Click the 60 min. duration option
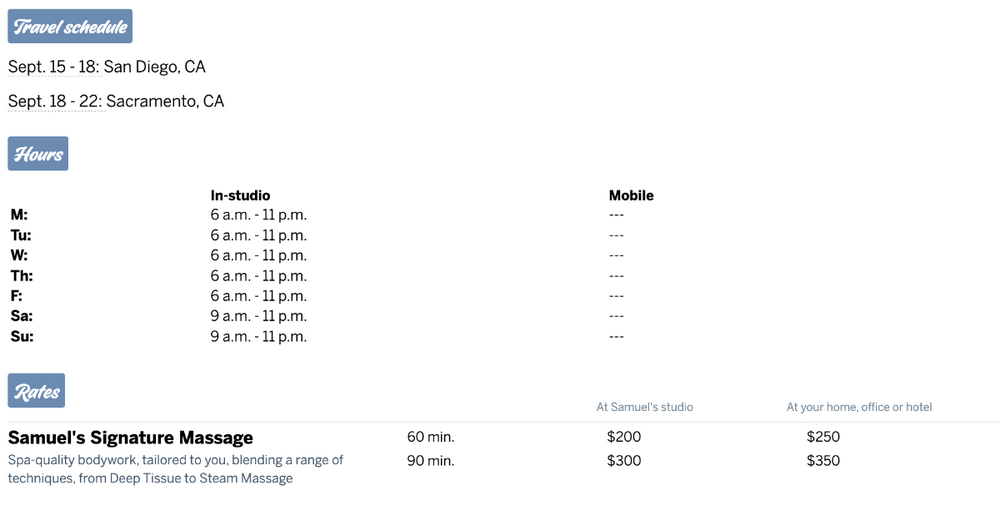 point(430,437)
